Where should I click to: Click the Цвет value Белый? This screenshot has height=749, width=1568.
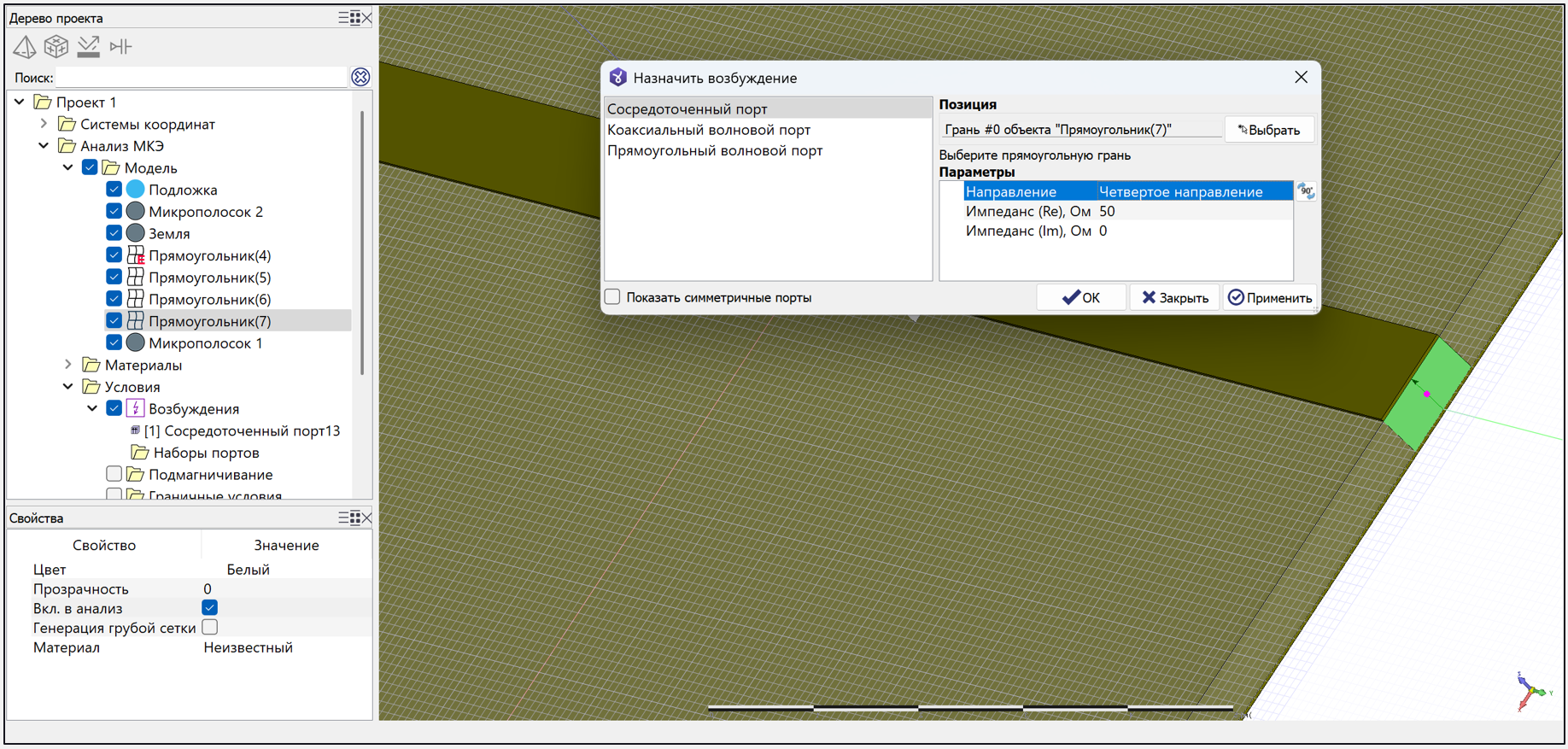(248, 570)
